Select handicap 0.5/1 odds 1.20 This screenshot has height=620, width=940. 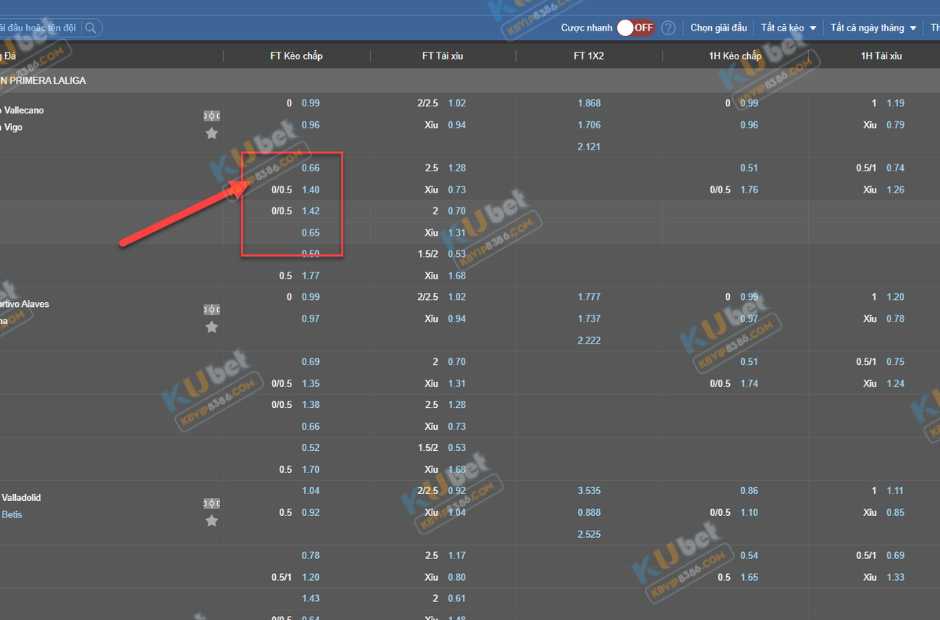tap(311, 577)
